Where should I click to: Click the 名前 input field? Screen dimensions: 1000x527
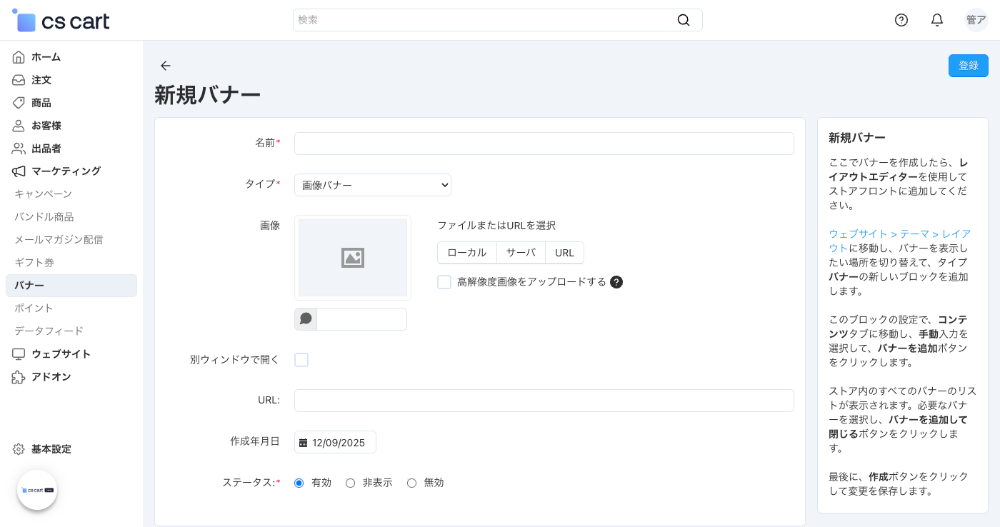click(x=544, y=144)
